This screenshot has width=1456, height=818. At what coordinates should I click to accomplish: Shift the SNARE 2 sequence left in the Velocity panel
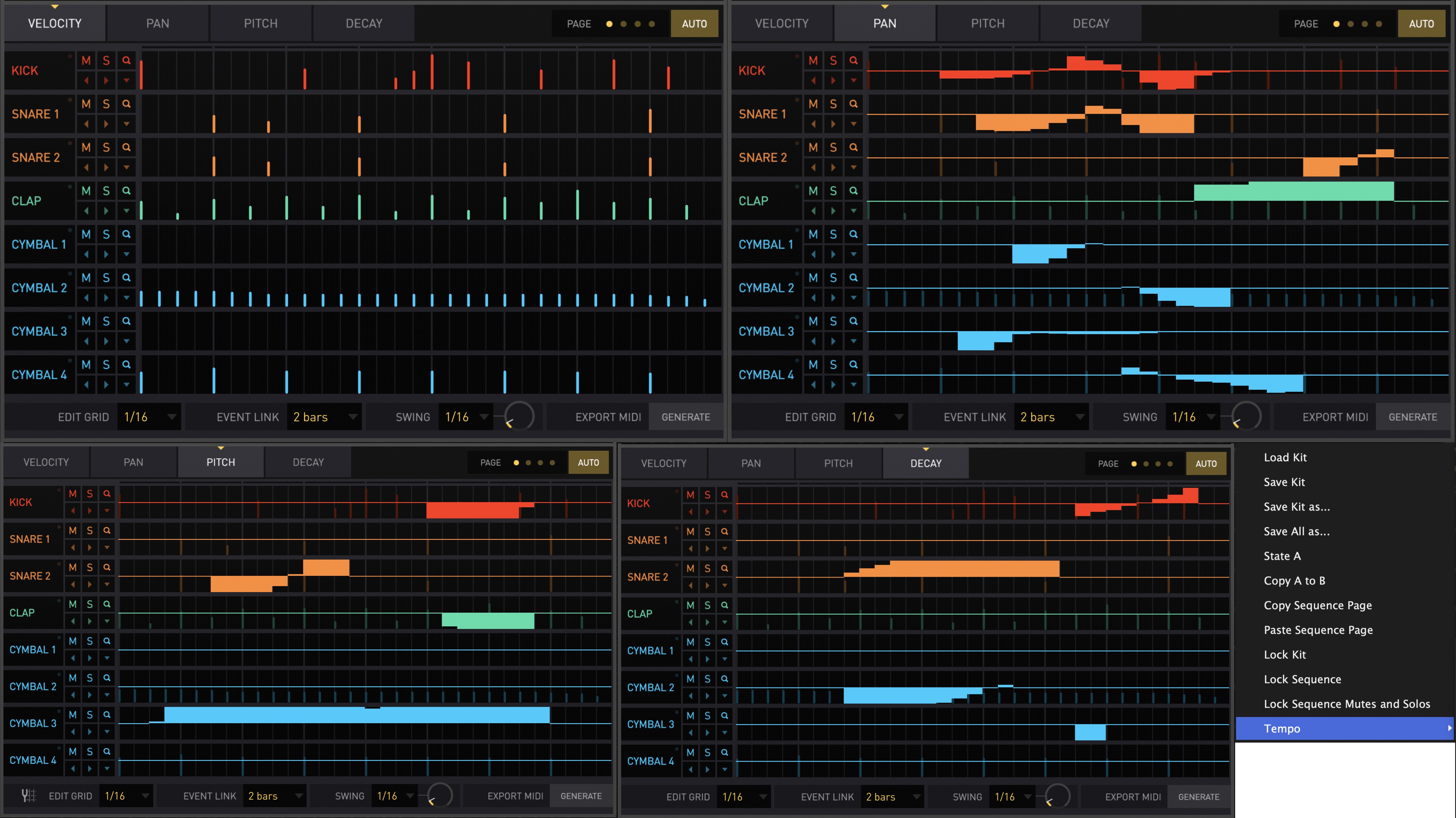coord(86,167)
